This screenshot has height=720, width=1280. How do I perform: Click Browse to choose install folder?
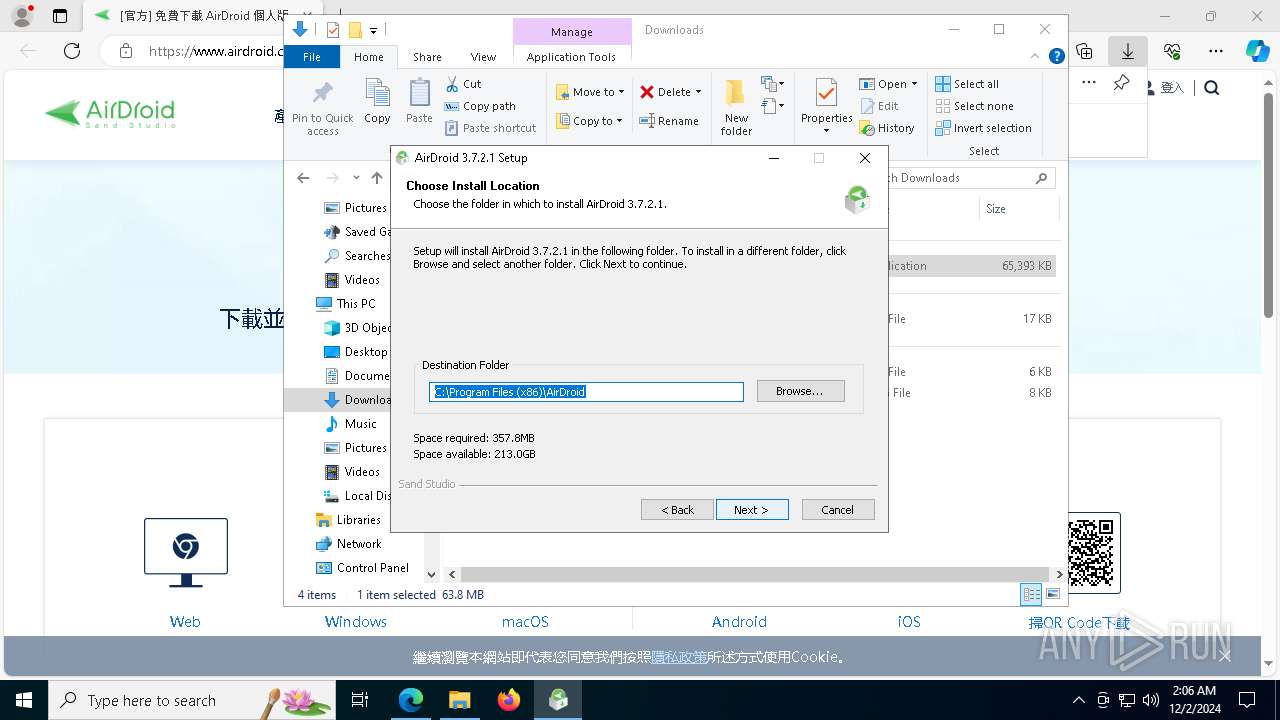coord(800,391)
